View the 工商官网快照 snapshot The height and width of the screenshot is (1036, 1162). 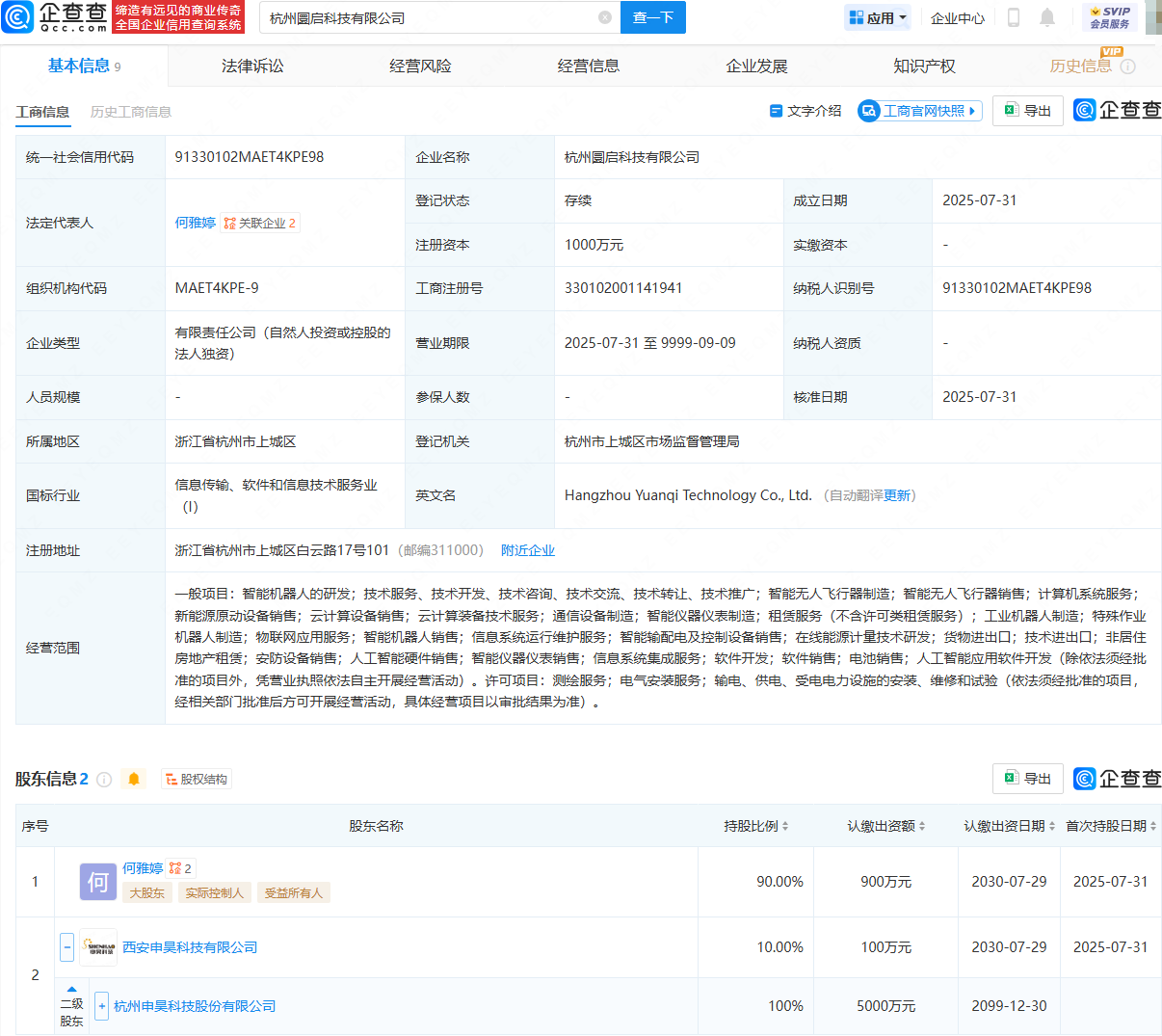(x=917, y=110)
